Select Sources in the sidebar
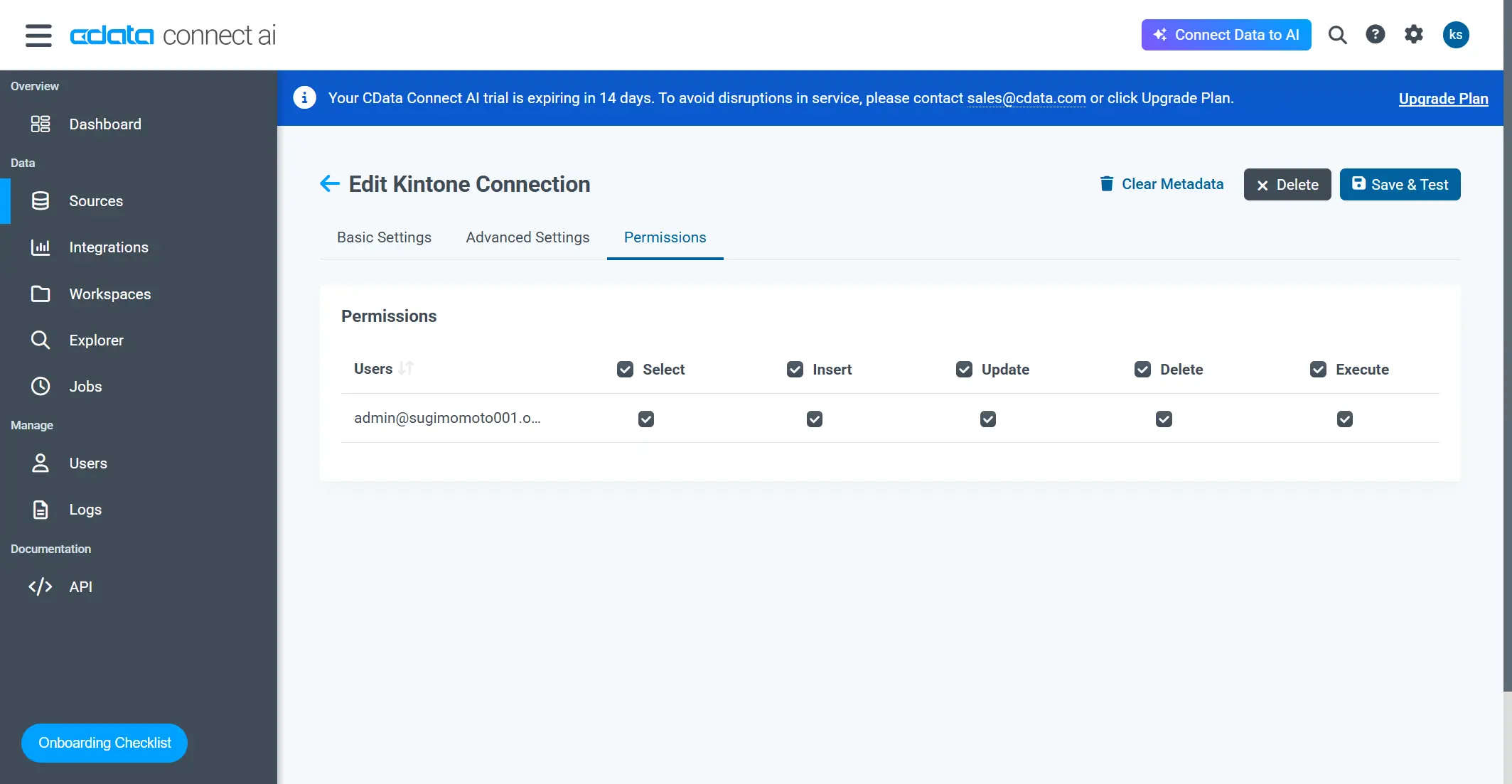Viewport: 1512px width, 784px height. pos(96,200)
